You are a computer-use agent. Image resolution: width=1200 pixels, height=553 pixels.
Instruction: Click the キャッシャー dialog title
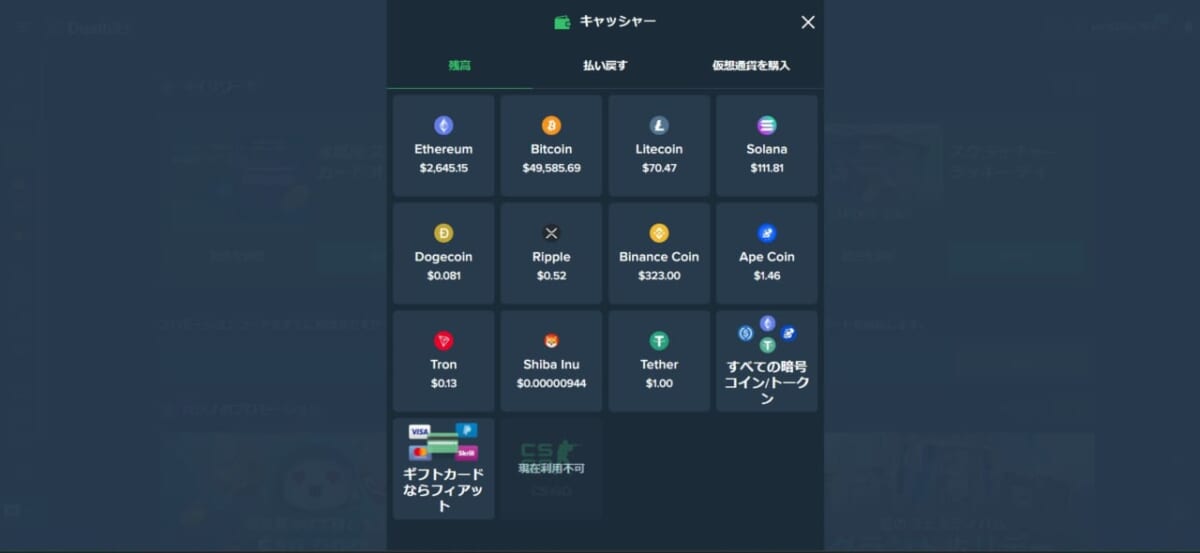[x=617, y=21]
